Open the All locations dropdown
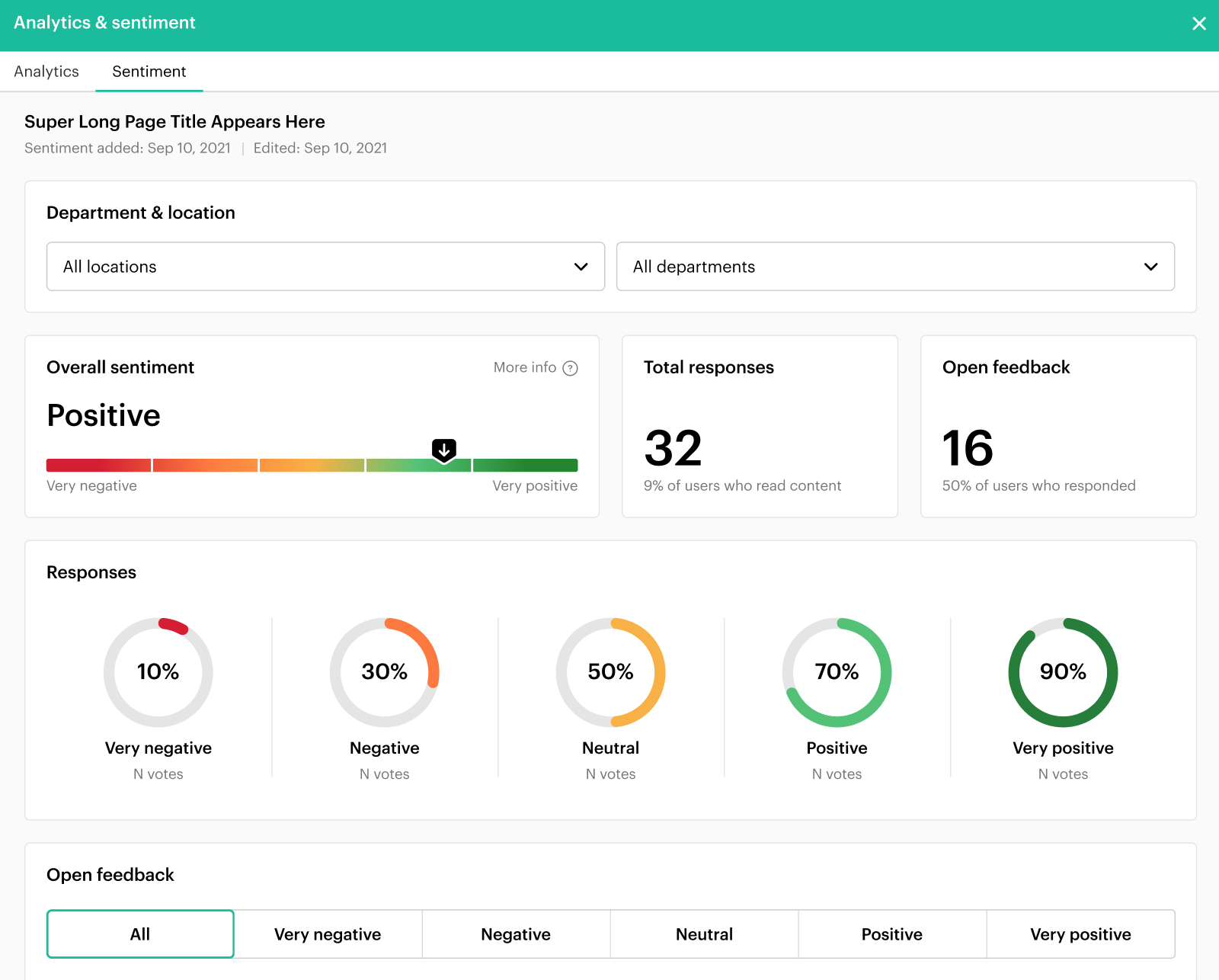The height and width of the screenshot is (980, 1219). point(325,267)
